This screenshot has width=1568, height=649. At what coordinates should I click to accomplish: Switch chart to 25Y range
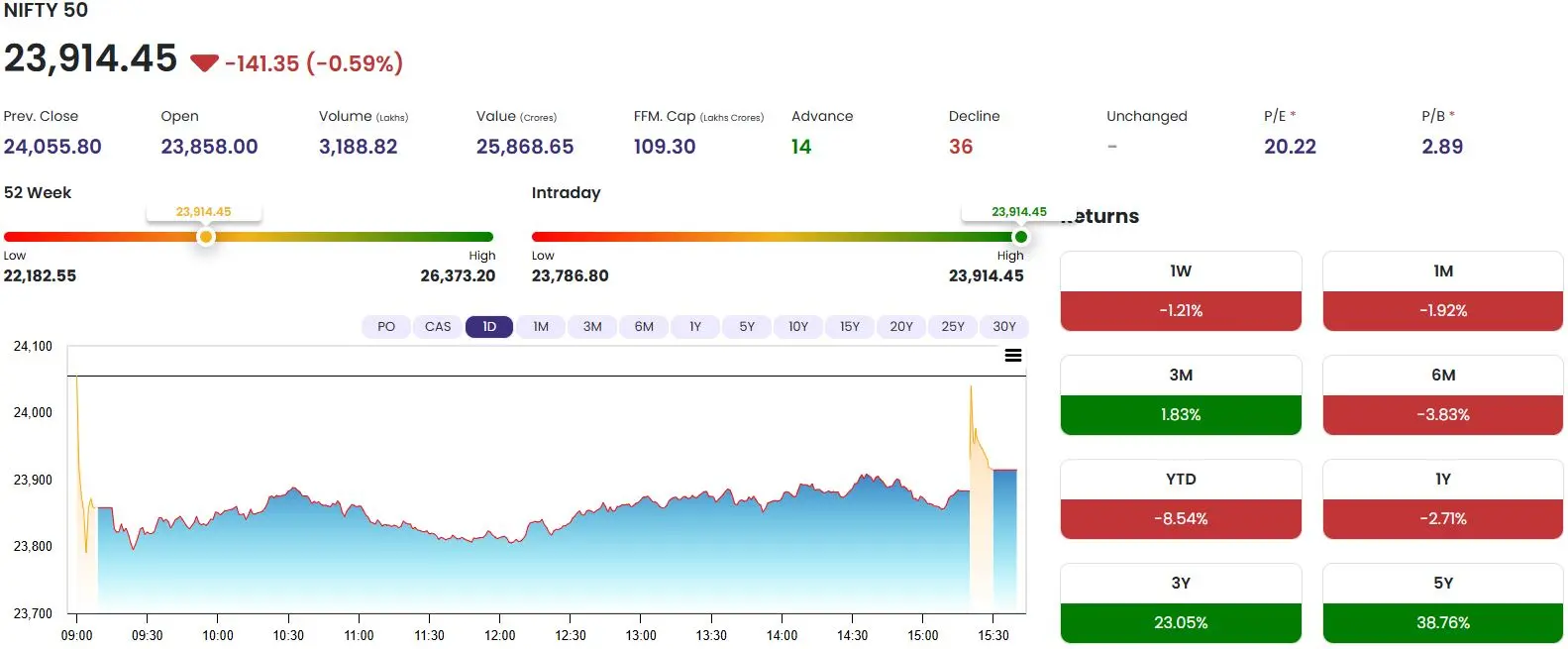click(953, 327)
